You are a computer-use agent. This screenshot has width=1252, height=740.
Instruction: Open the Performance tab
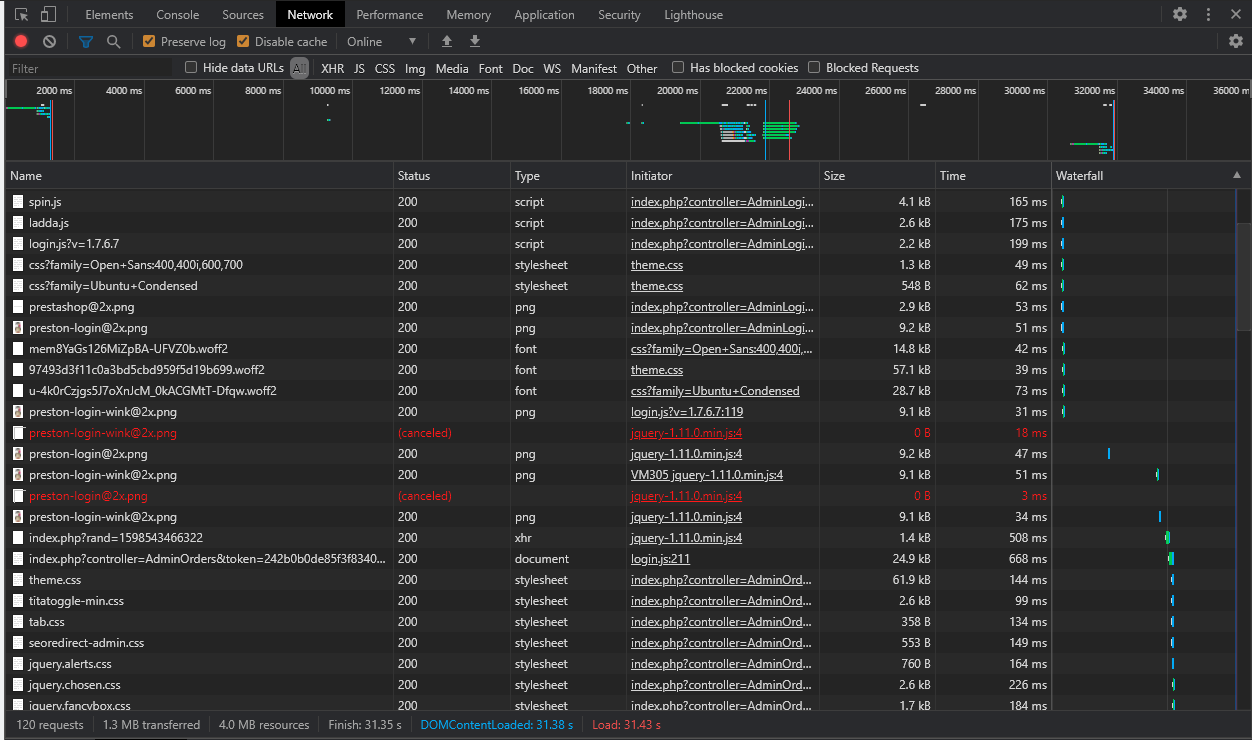[x=389, y=15]
